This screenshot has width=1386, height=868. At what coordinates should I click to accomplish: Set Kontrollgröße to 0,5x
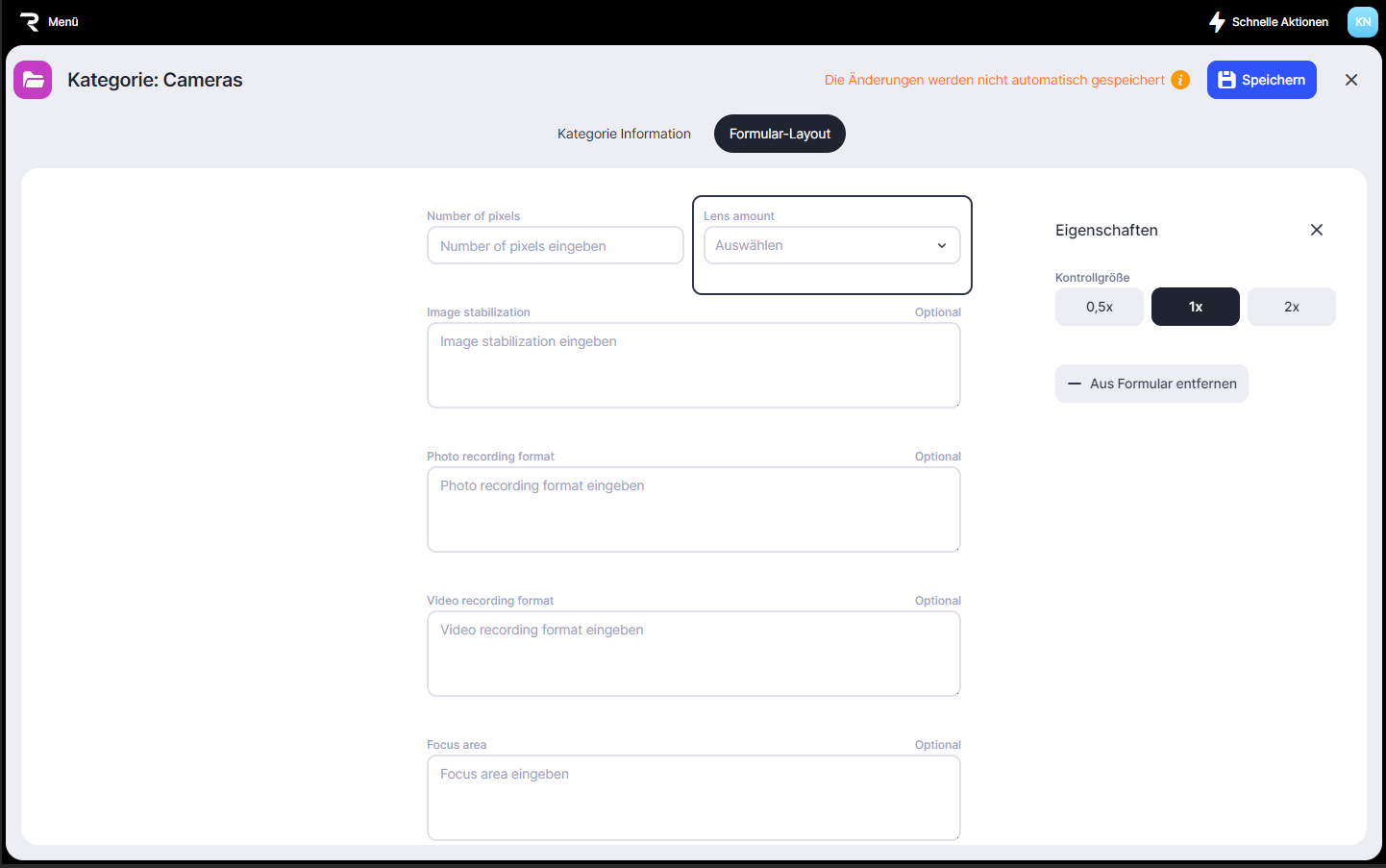pos(1100,307)
